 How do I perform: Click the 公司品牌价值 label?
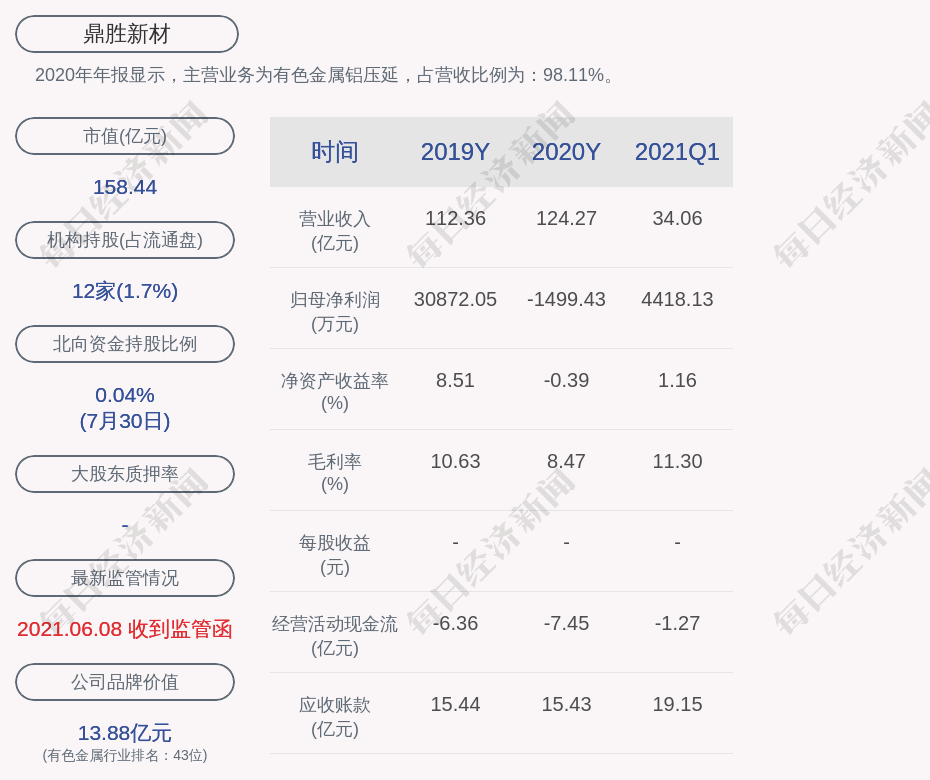[x=125, y=682]
